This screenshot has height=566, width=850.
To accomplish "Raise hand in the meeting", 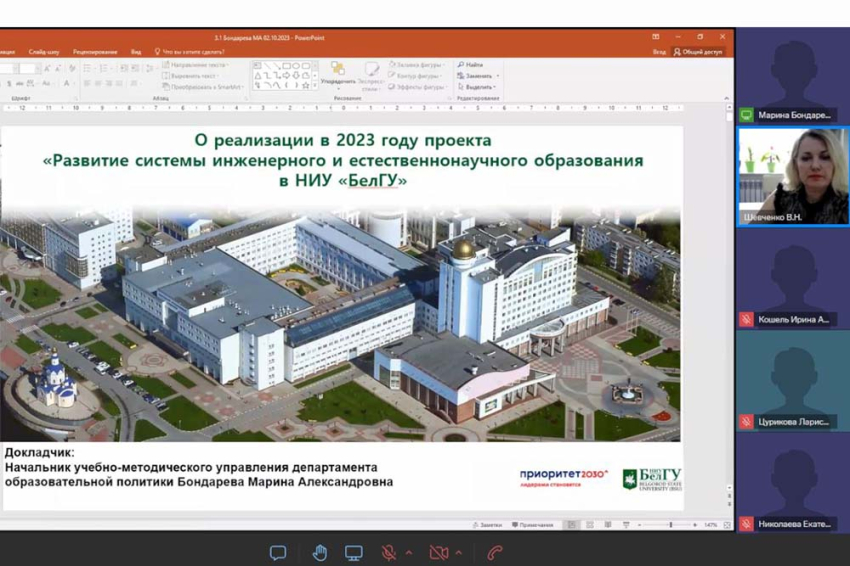I will point(319,553).
